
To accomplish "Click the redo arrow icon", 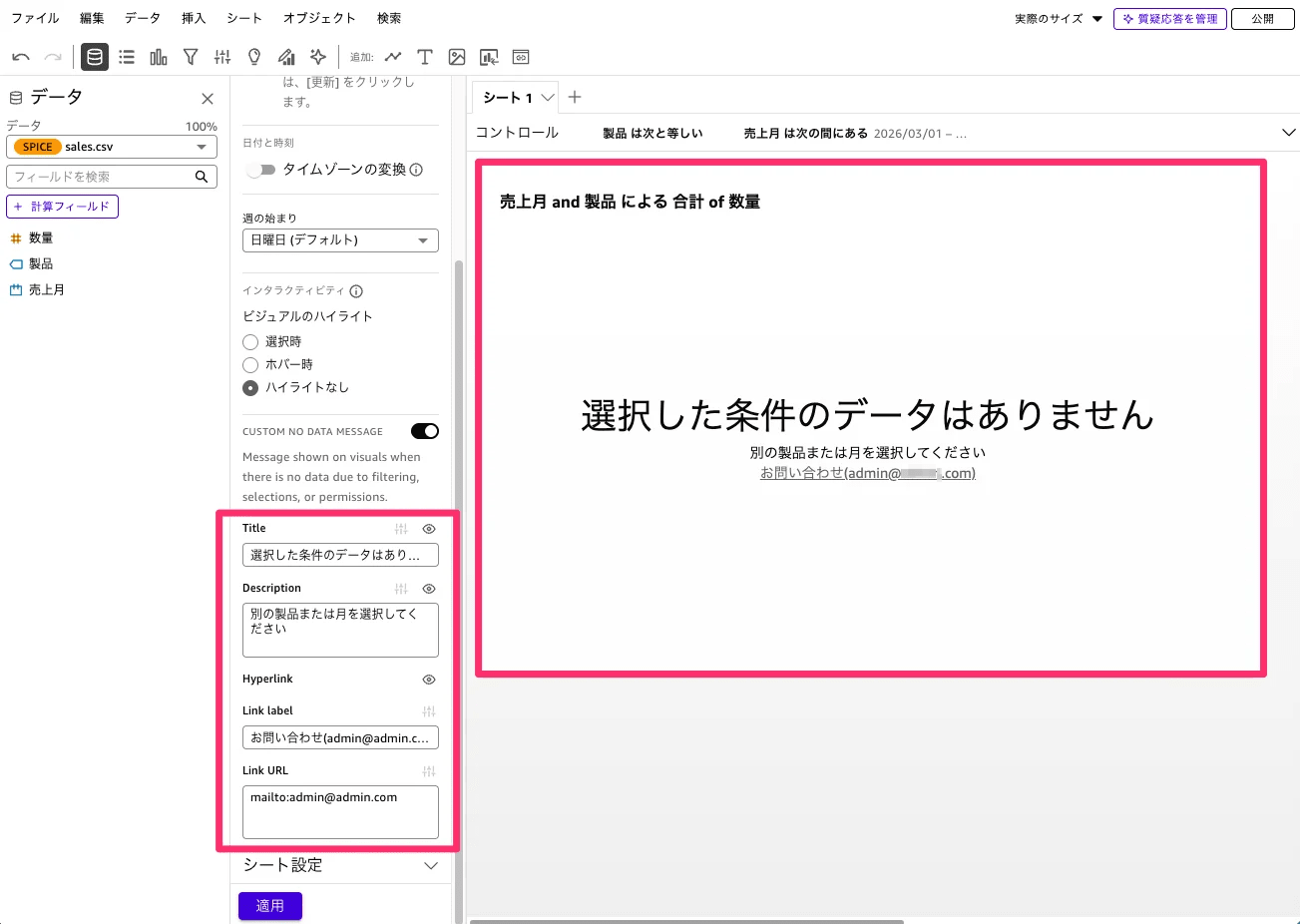I will pos(53,57).
